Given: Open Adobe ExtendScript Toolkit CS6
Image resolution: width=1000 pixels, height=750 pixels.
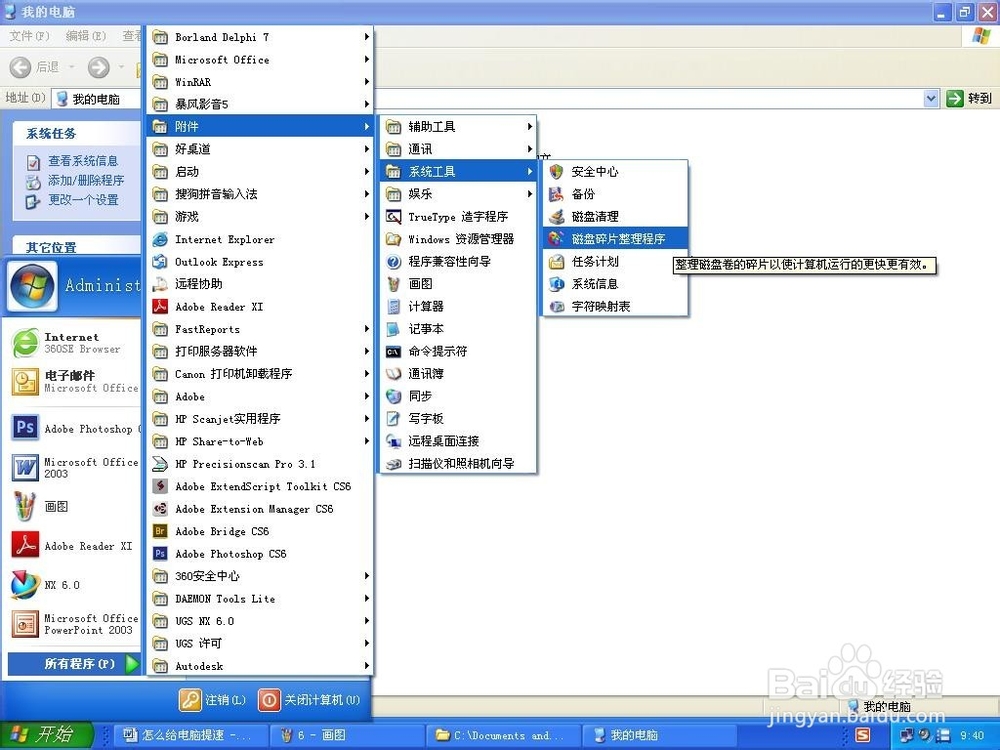Looking at the screenshot, I should point(260,486).
